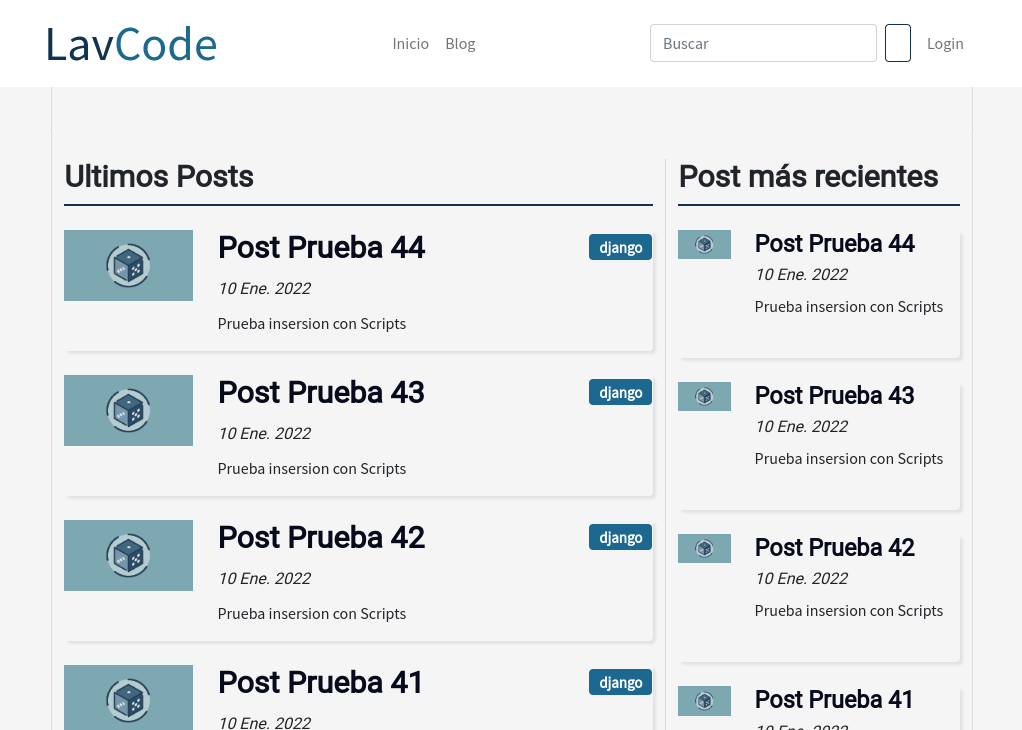Select the django tag on Post Prueba 43

click(x=620, y=392)
